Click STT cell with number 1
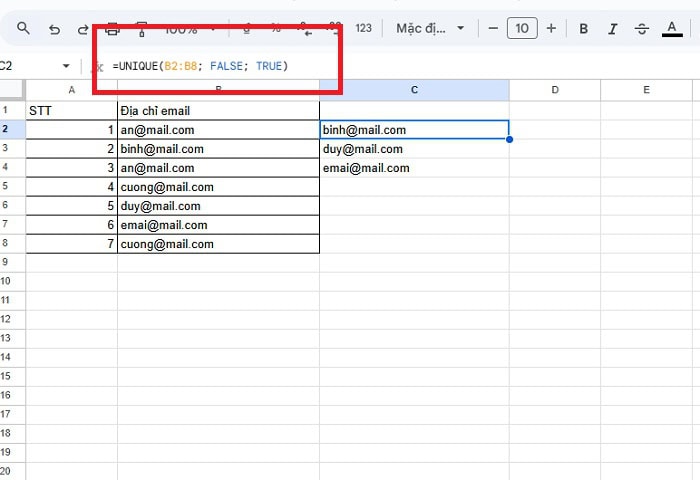Viewport: 700px width, 480px height. click(71, 130)
